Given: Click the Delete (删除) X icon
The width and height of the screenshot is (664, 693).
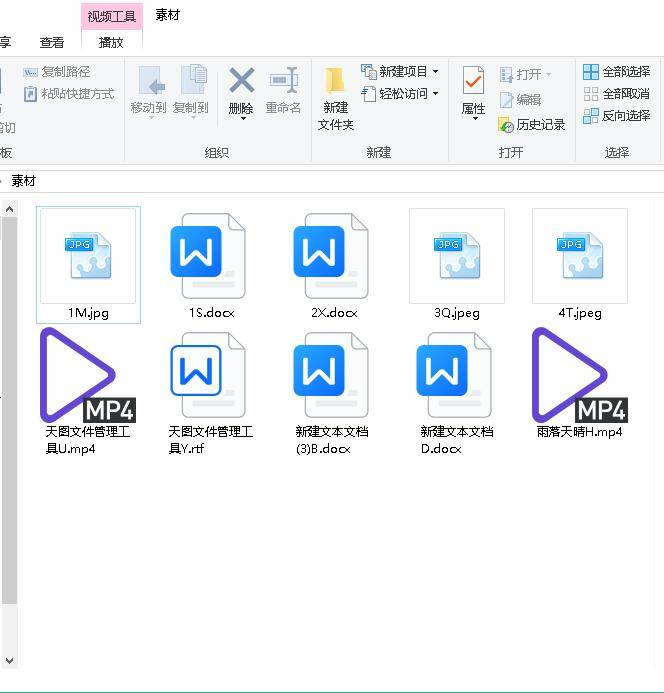Looking at the screenshot, I should tap(241, 80).
